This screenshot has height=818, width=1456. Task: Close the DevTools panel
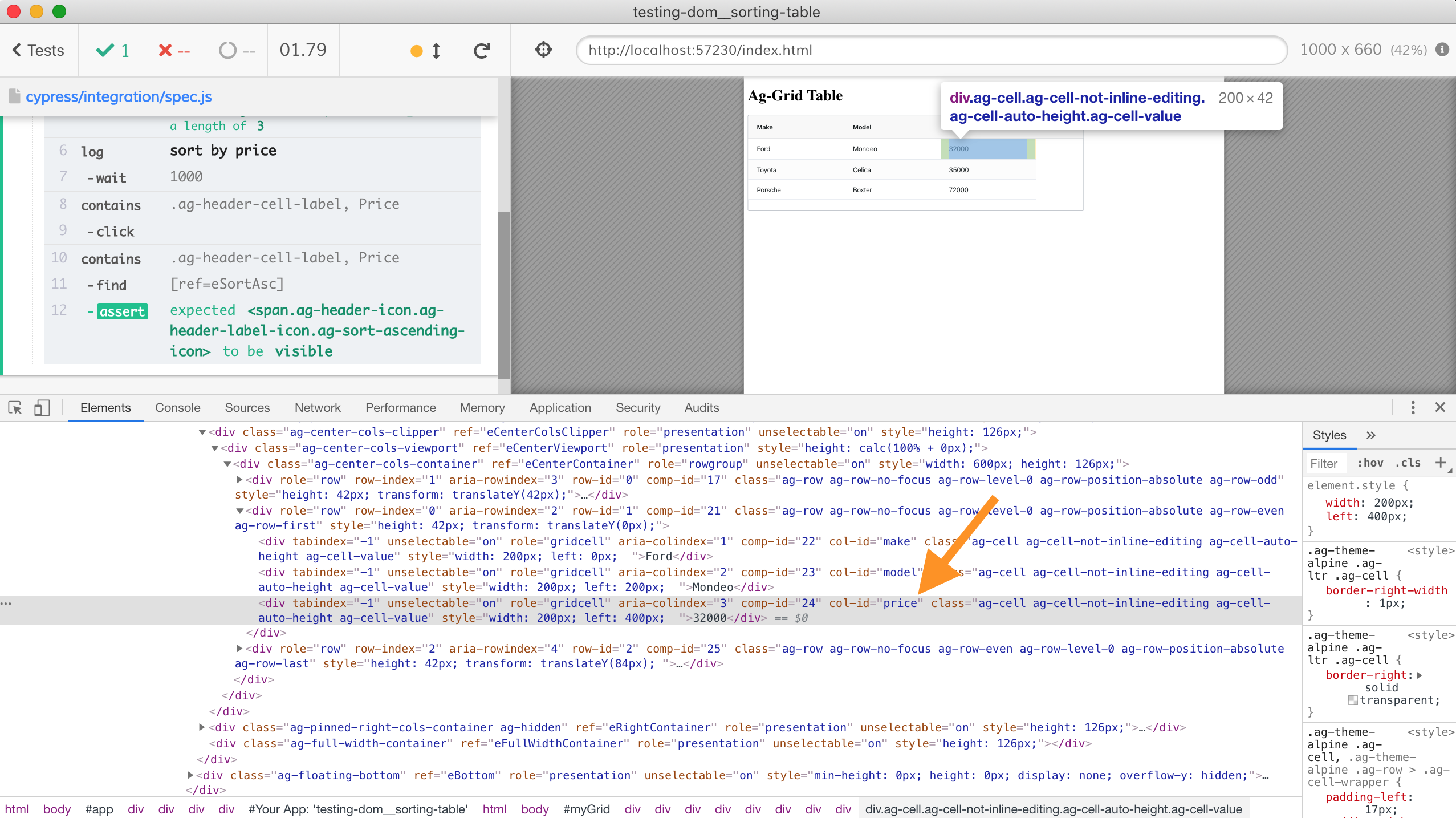(x=1440, y=407)
